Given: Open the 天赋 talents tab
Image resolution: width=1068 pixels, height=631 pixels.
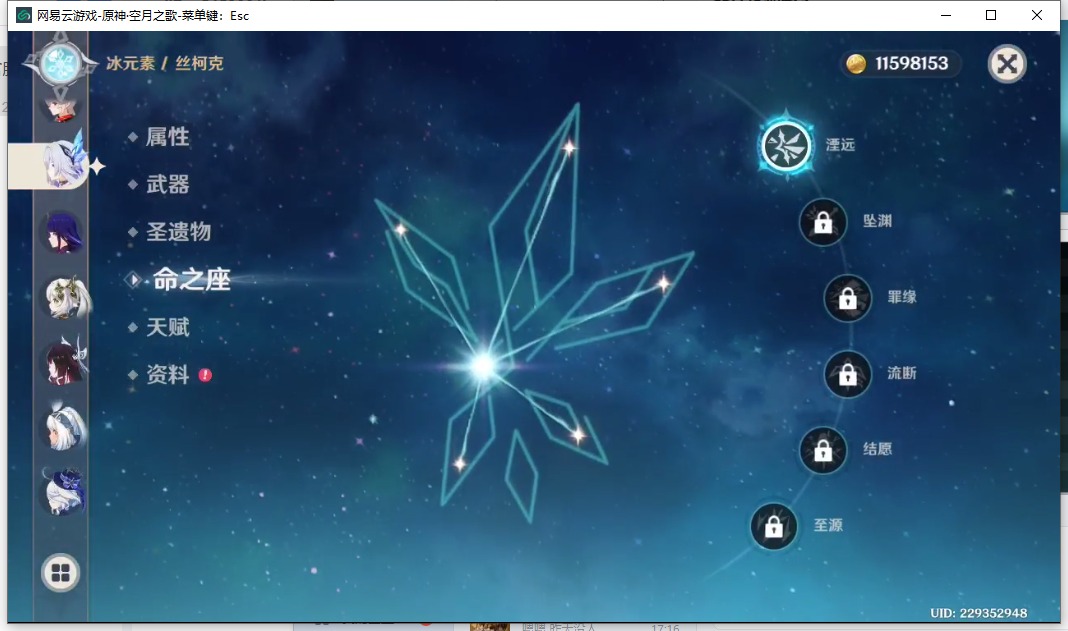Looking at the screenshot, I should tap(168, 327).
